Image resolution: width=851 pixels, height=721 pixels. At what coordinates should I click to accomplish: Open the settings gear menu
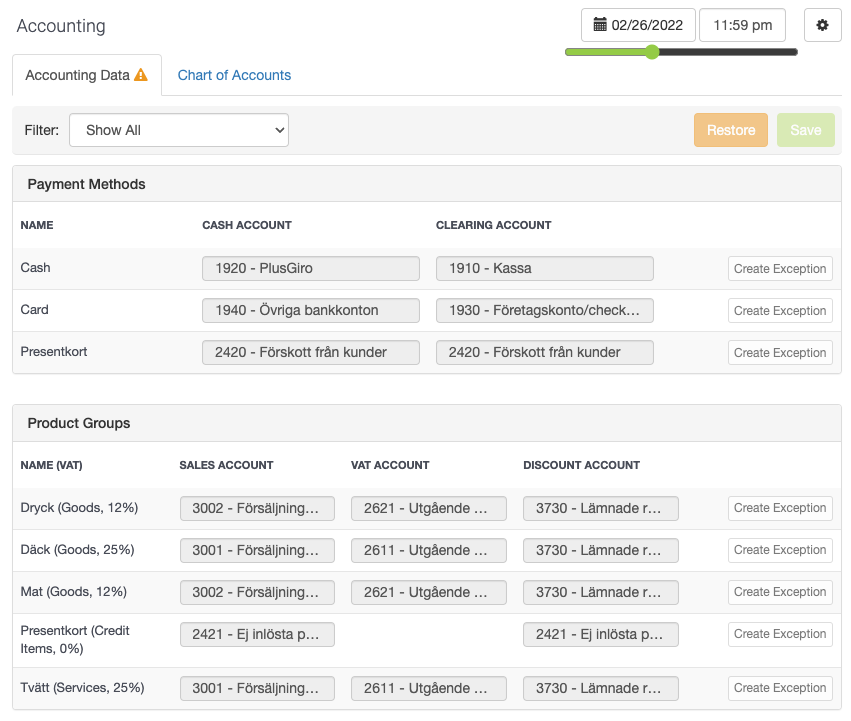[x=822, y=25]
